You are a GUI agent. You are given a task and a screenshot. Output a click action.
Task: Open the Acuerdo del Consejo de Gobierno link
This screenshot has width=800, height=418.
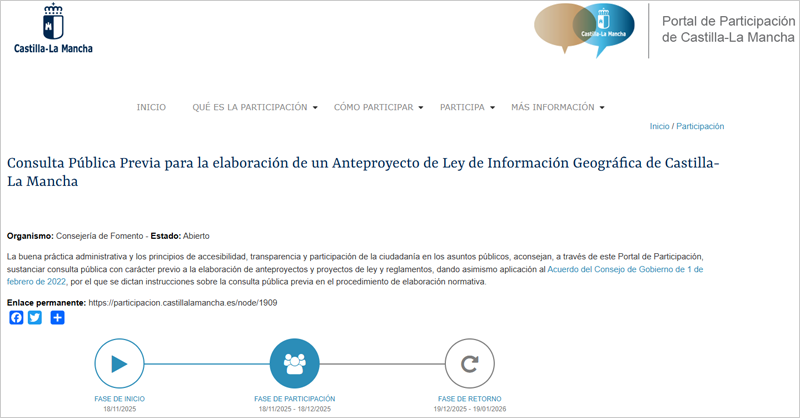click(625, 269)
